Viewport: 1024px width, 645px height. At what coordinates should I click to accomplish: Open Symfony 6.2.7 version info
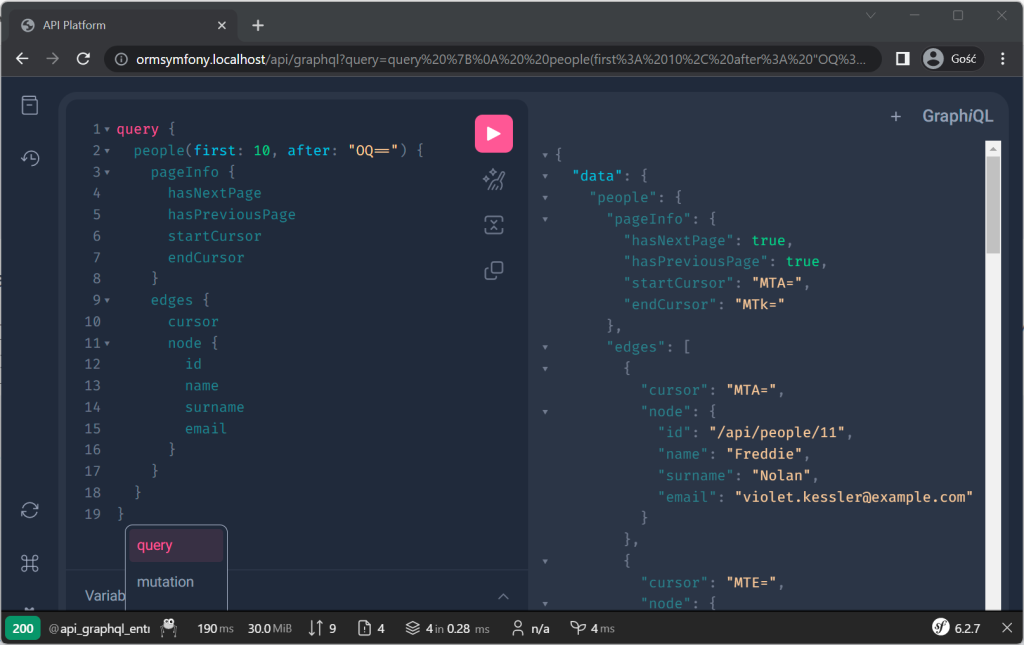[x=957, y=628]
